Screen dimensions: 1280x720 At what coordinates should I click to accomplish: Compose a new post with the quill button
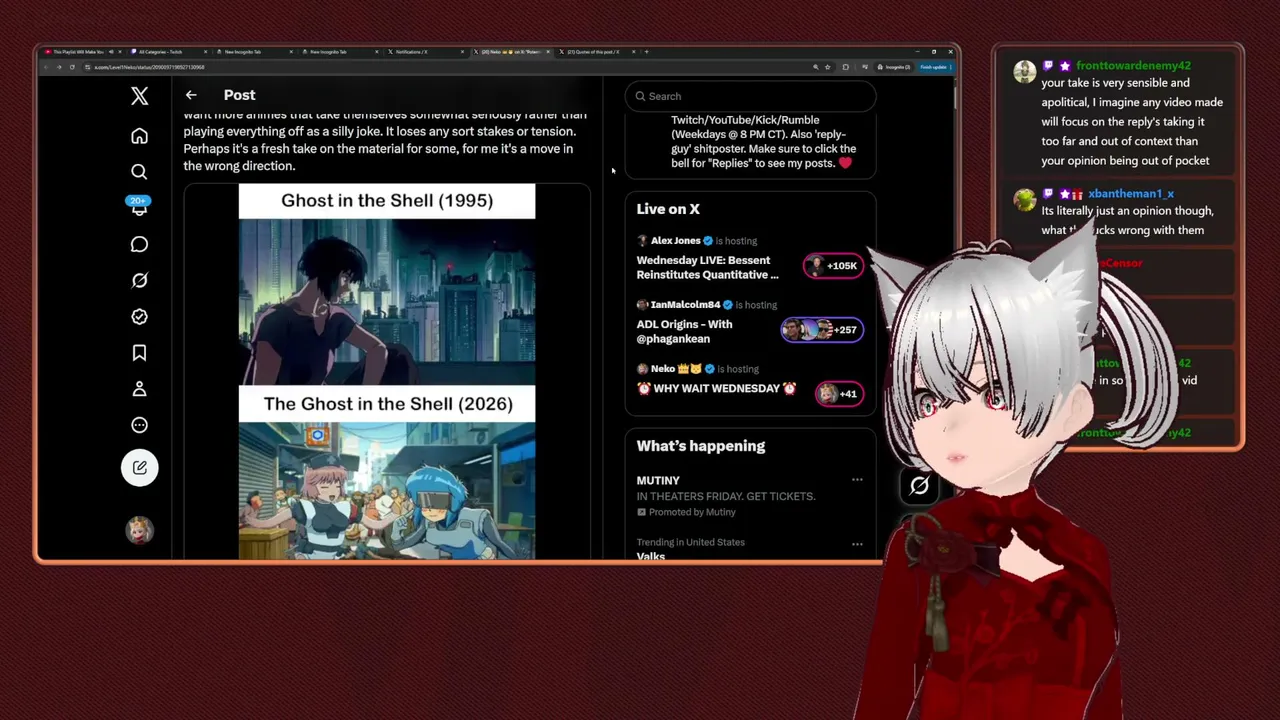point(139,467)
